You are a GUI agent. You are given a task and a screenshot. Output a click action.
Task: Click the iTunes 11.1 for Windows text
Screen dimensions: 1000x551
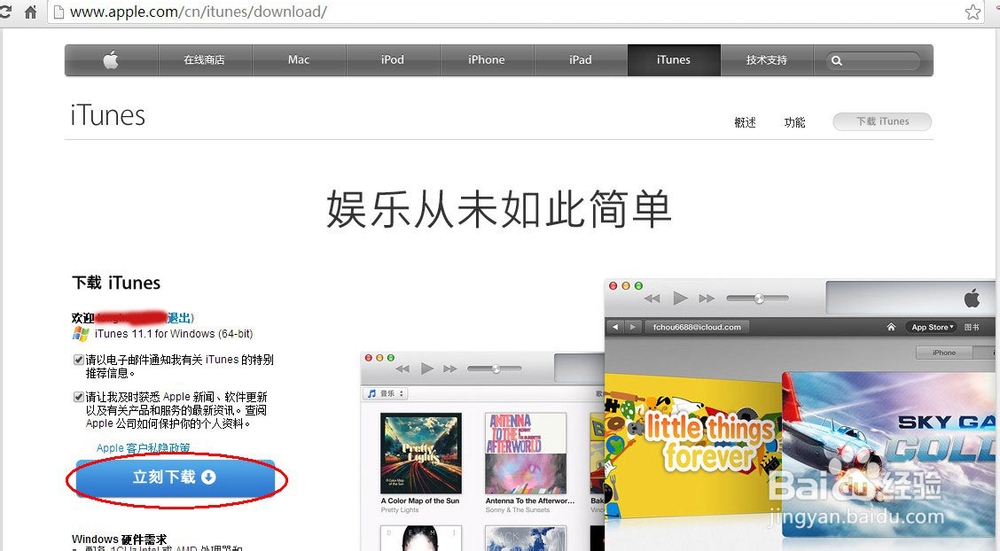pos(173,334)
